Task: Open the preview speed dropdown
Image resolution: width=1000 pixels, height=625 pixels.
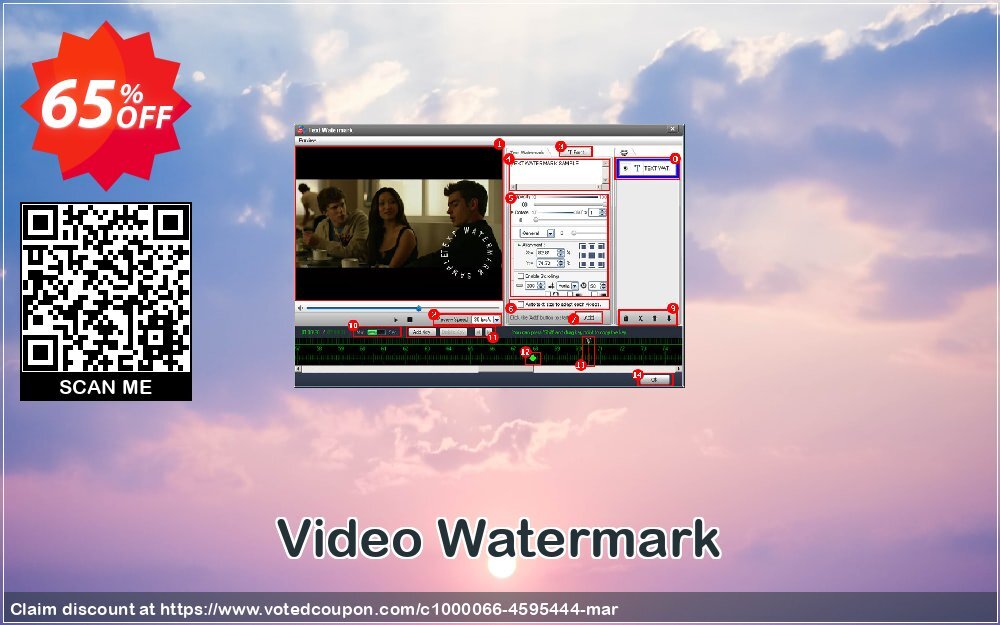Action: coord(486,320)
